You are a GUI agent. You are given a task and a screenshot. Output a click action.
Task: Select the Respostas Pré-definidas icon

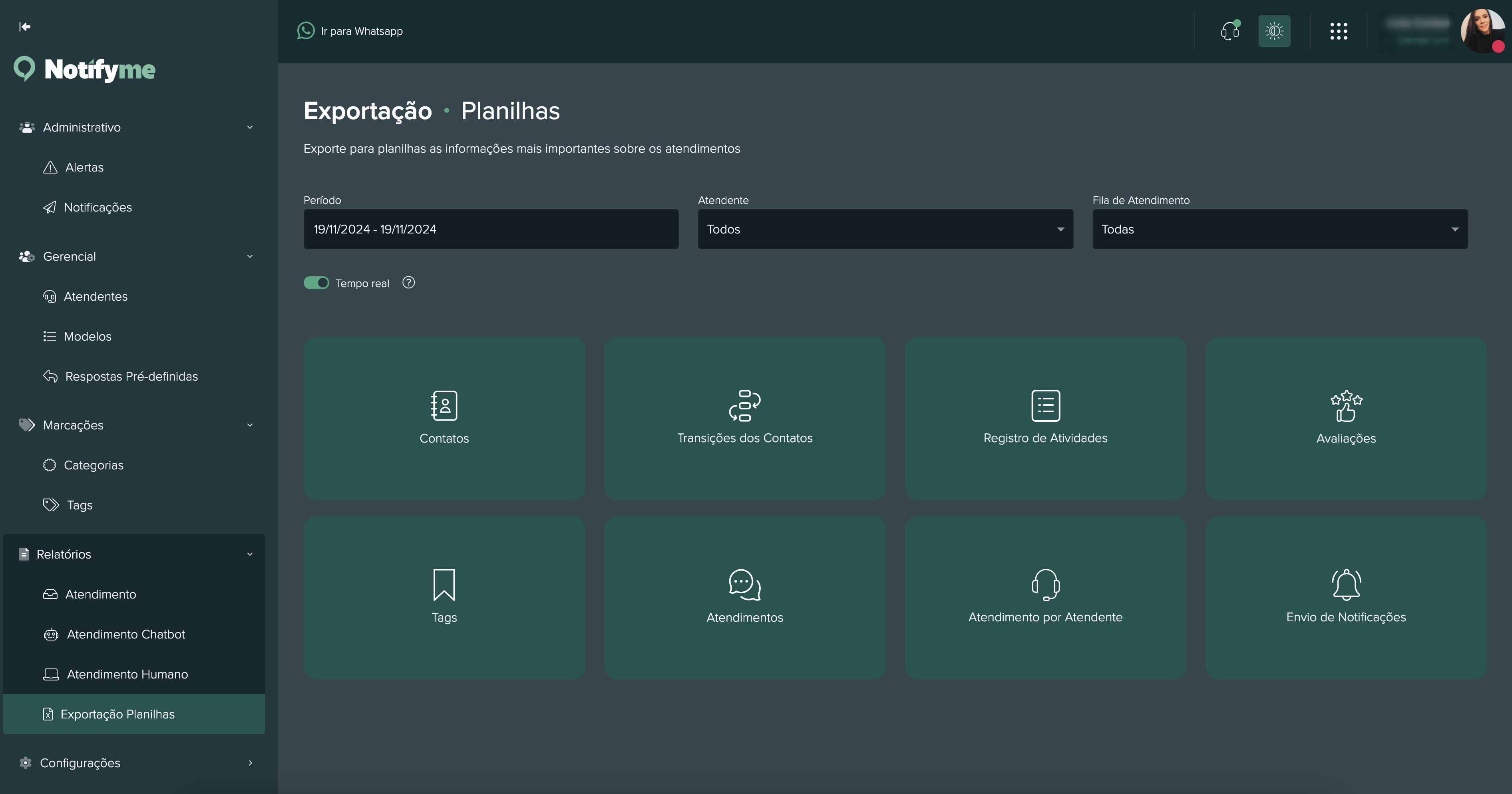point(50,377)
